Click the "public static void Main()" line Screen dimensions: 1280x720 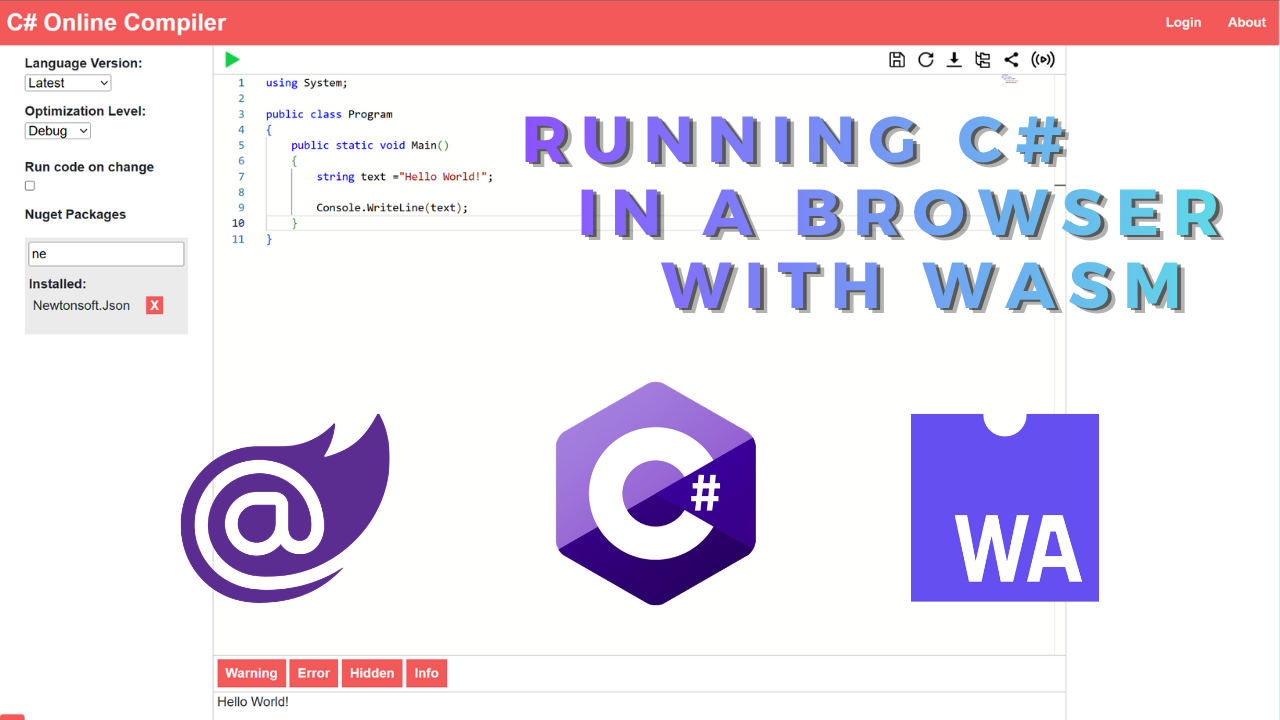click(x=370, y=145)
